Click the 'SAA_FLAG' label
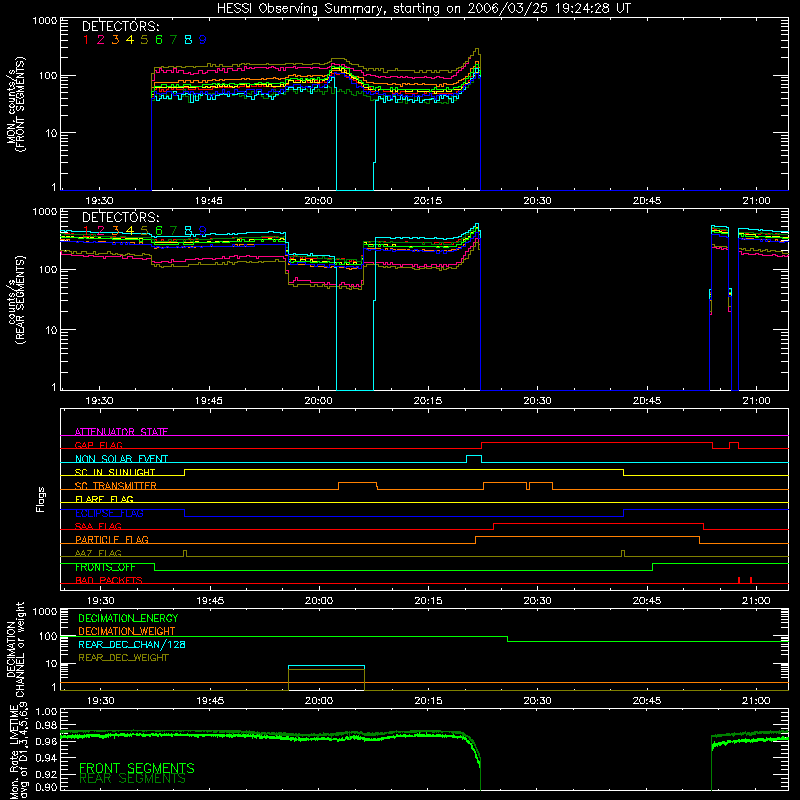Screen dimensions: 800x800 (98, 526)
